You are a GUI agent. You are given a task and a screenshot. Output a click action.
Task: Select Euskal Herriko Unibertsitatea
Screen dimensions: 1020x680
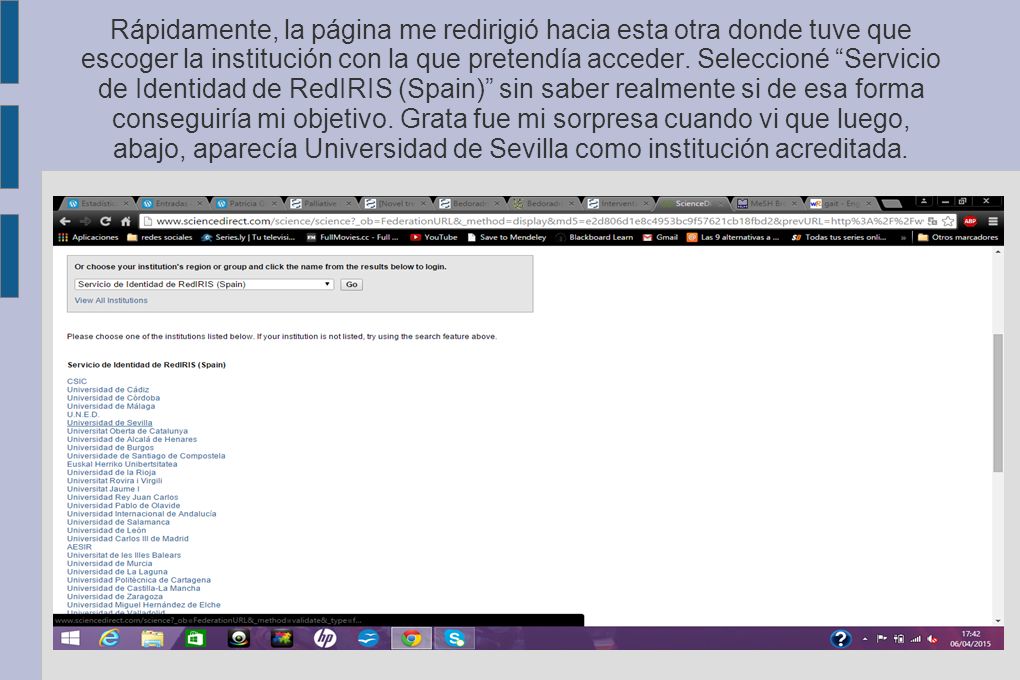pyautogui.click(x=122, y=464)
